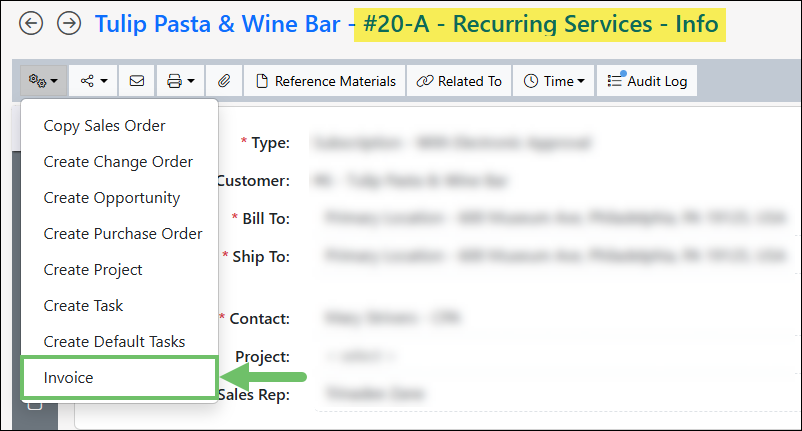The height and width of the screenshot is (431, 802).
Task: Click the Bill To field value
Action: coord(555,218)
